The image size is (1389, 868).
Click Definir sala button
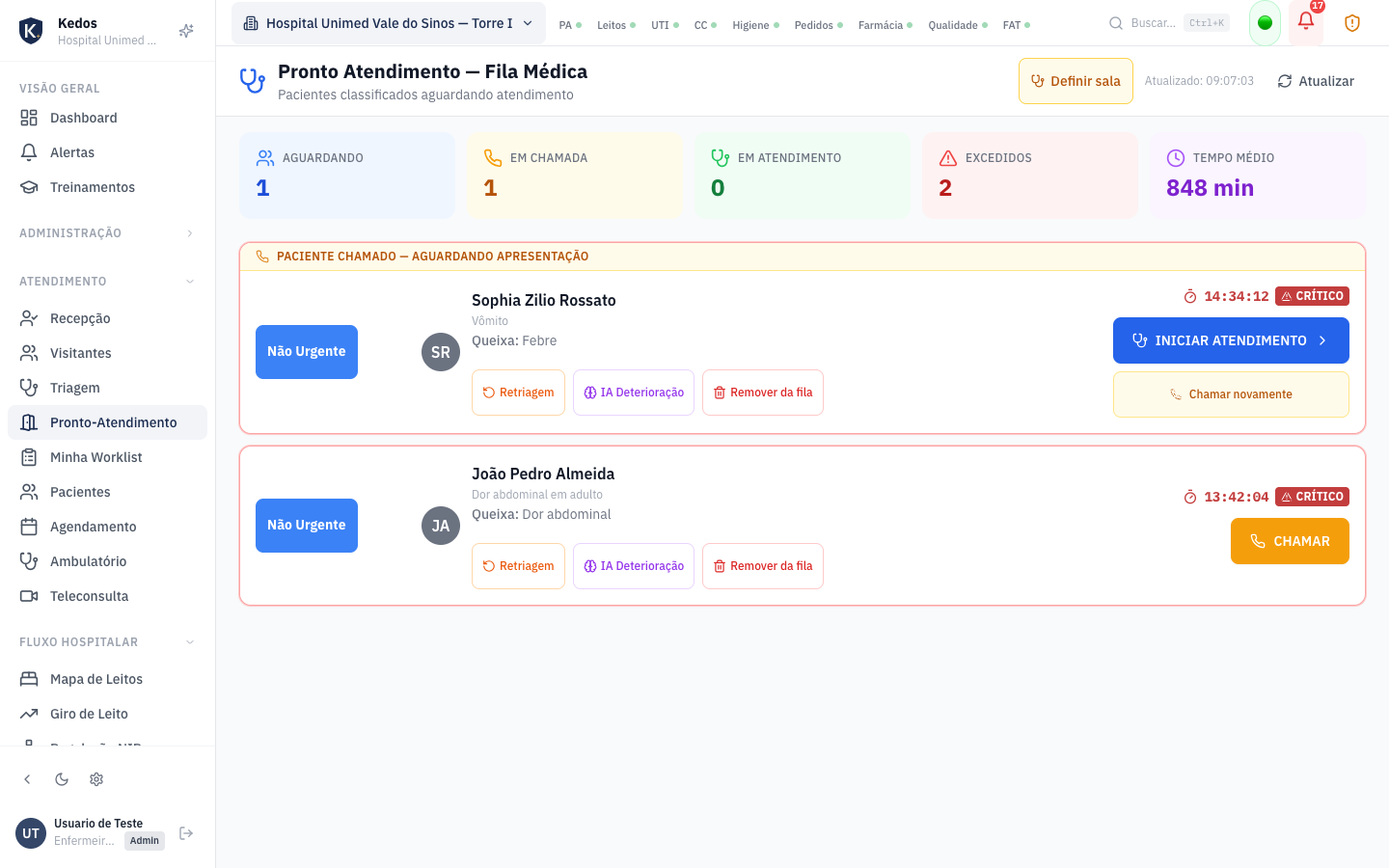[x=1076, y=81]
